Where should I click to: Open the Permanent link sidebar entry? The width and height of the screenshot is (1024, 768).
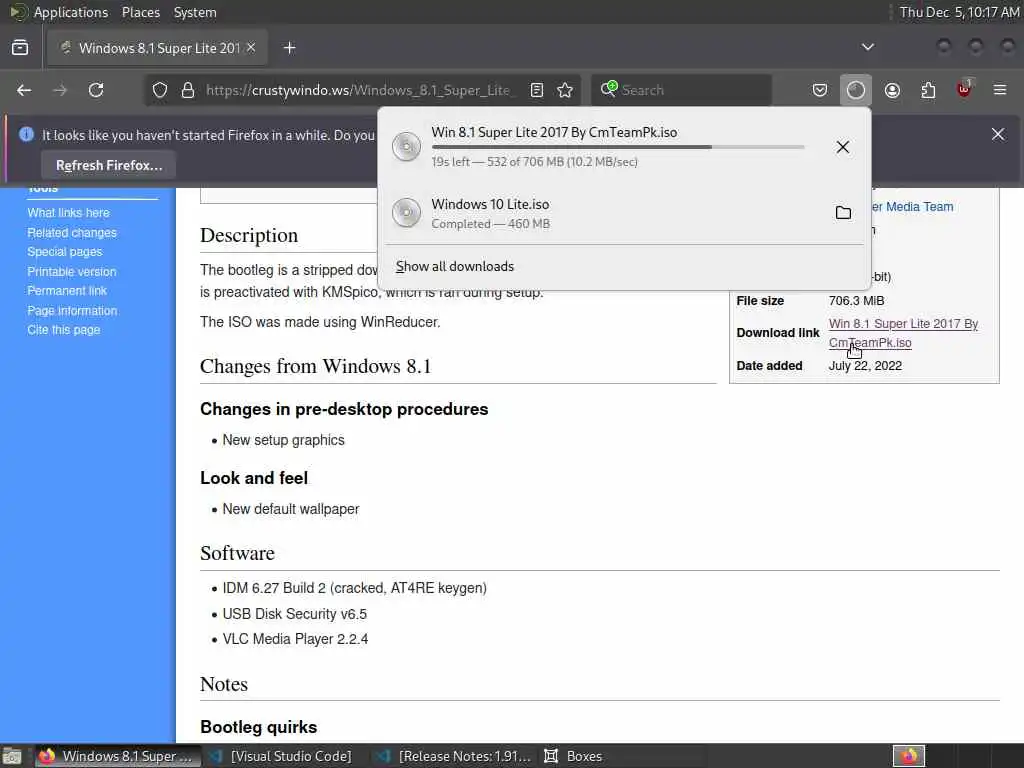pyautogui.click(x=67, y=291)
